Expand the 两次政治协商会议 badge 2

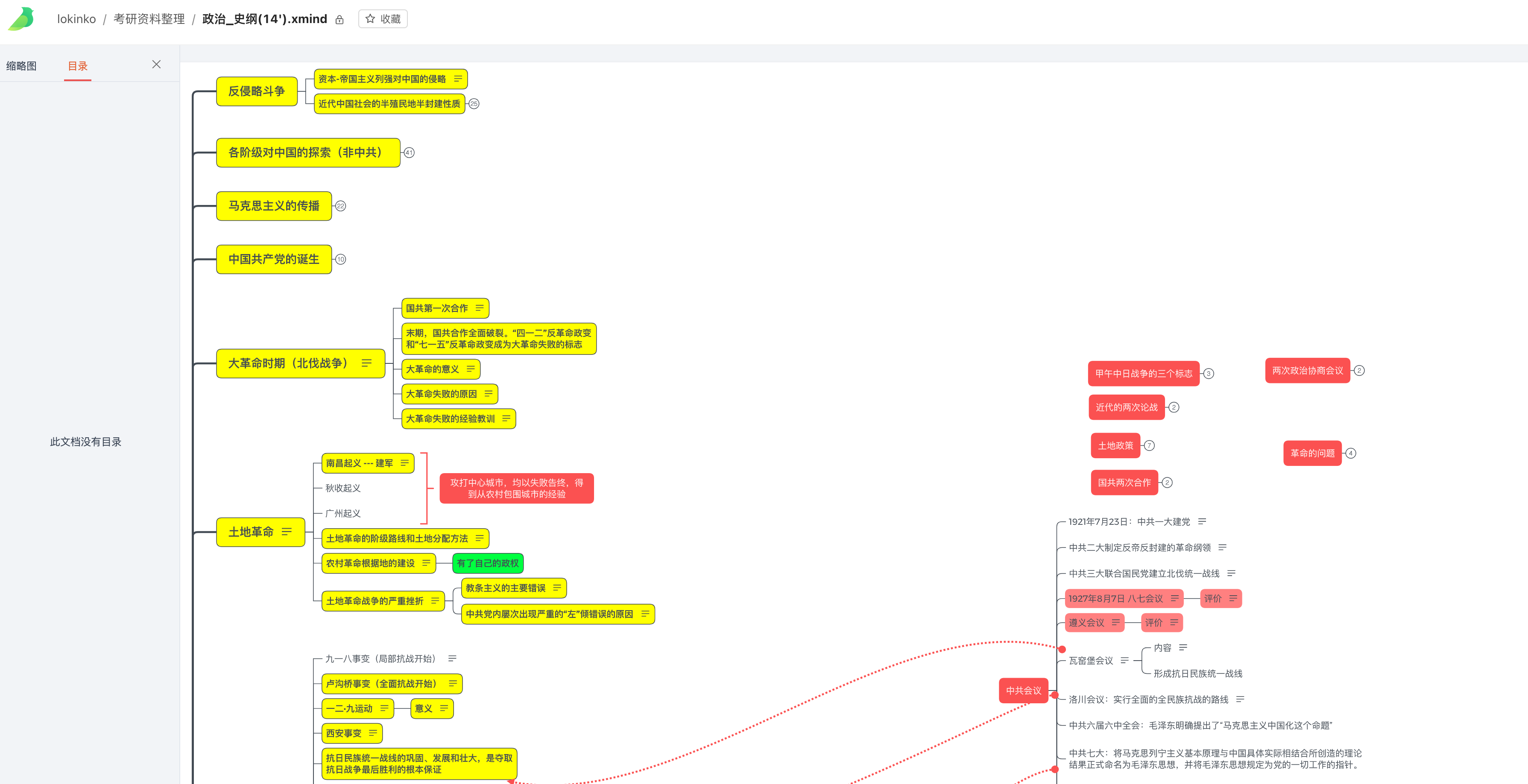point(1359,371)
